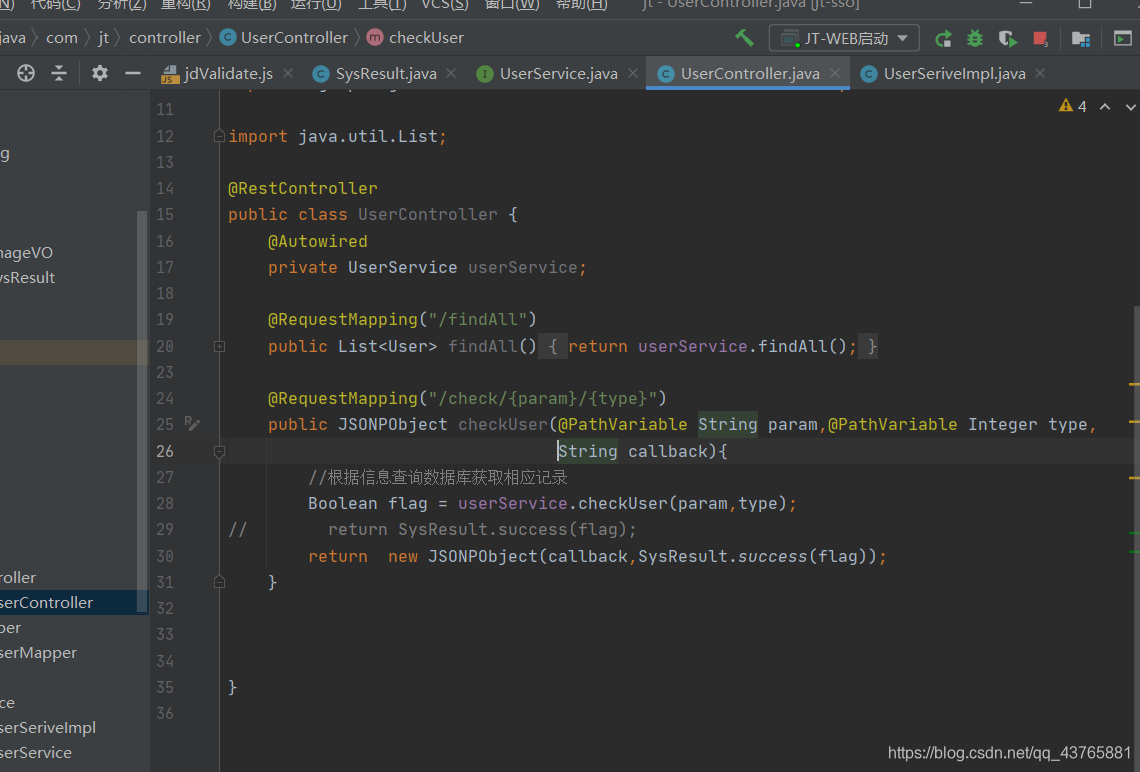Stop the running application red square
The height and width of the screenshot is (772, 1140).
[x=1040, y=39]
